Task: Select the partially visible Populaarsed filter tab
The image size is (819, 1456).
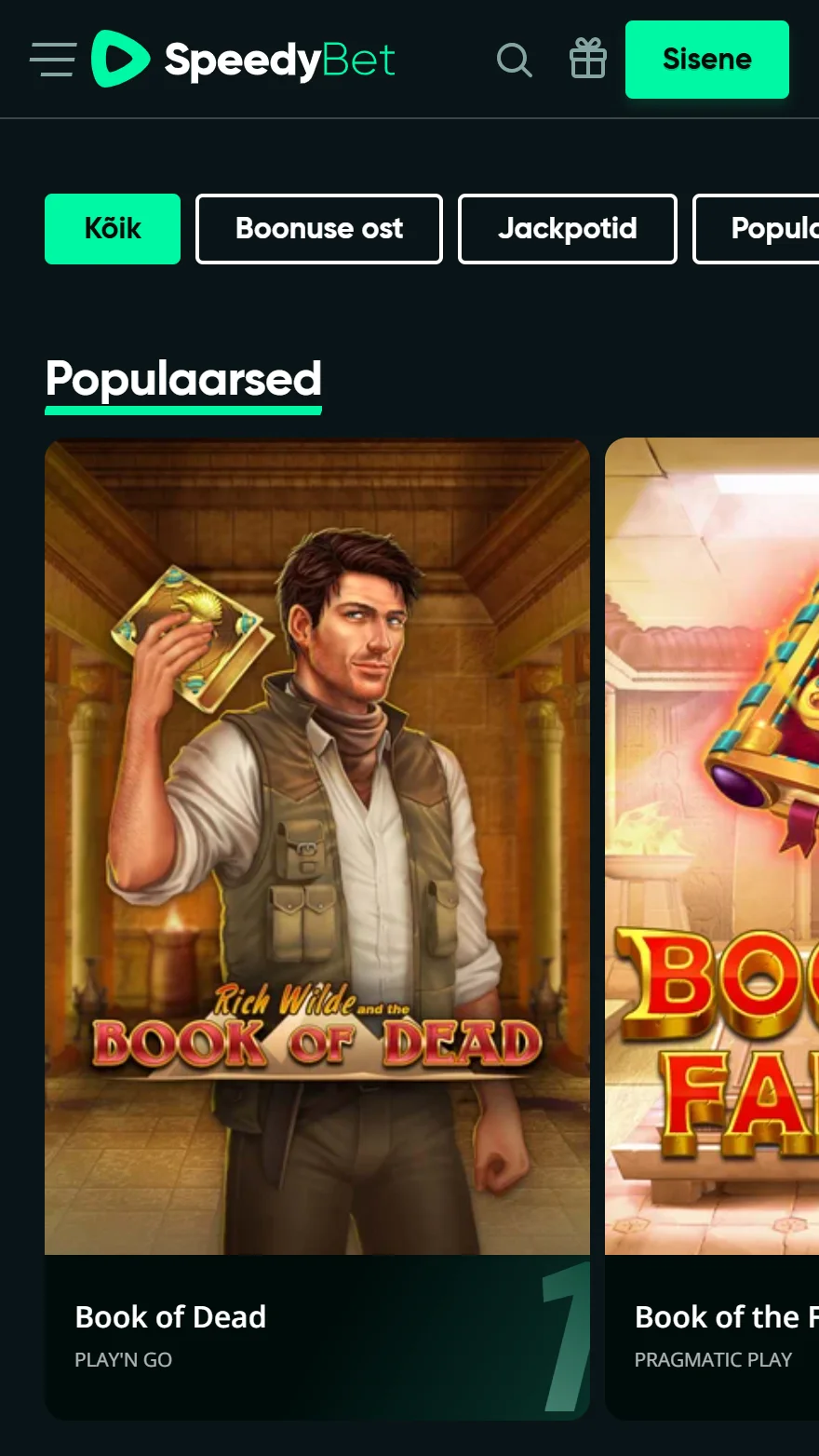Action: pyautogui.click(x=757, y=229)
